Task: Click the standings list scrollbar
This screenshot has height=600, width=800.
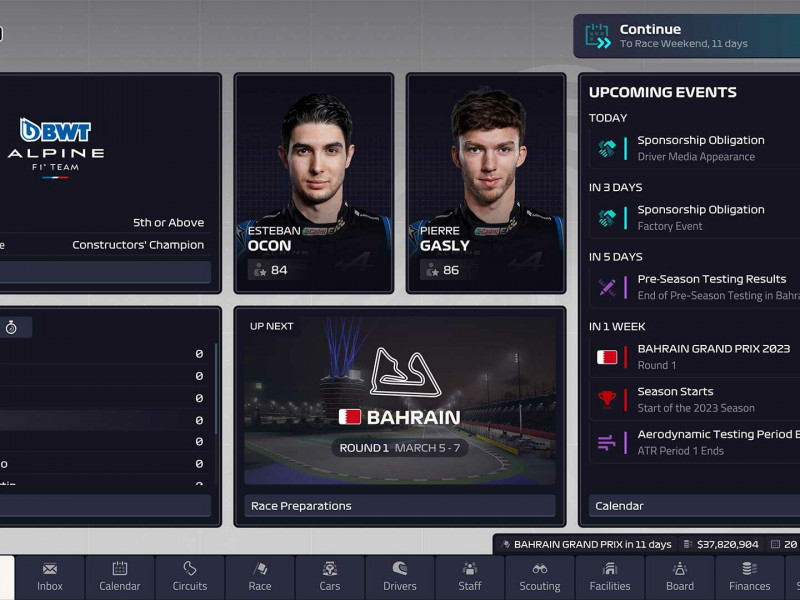Action: tap(216, 388)
